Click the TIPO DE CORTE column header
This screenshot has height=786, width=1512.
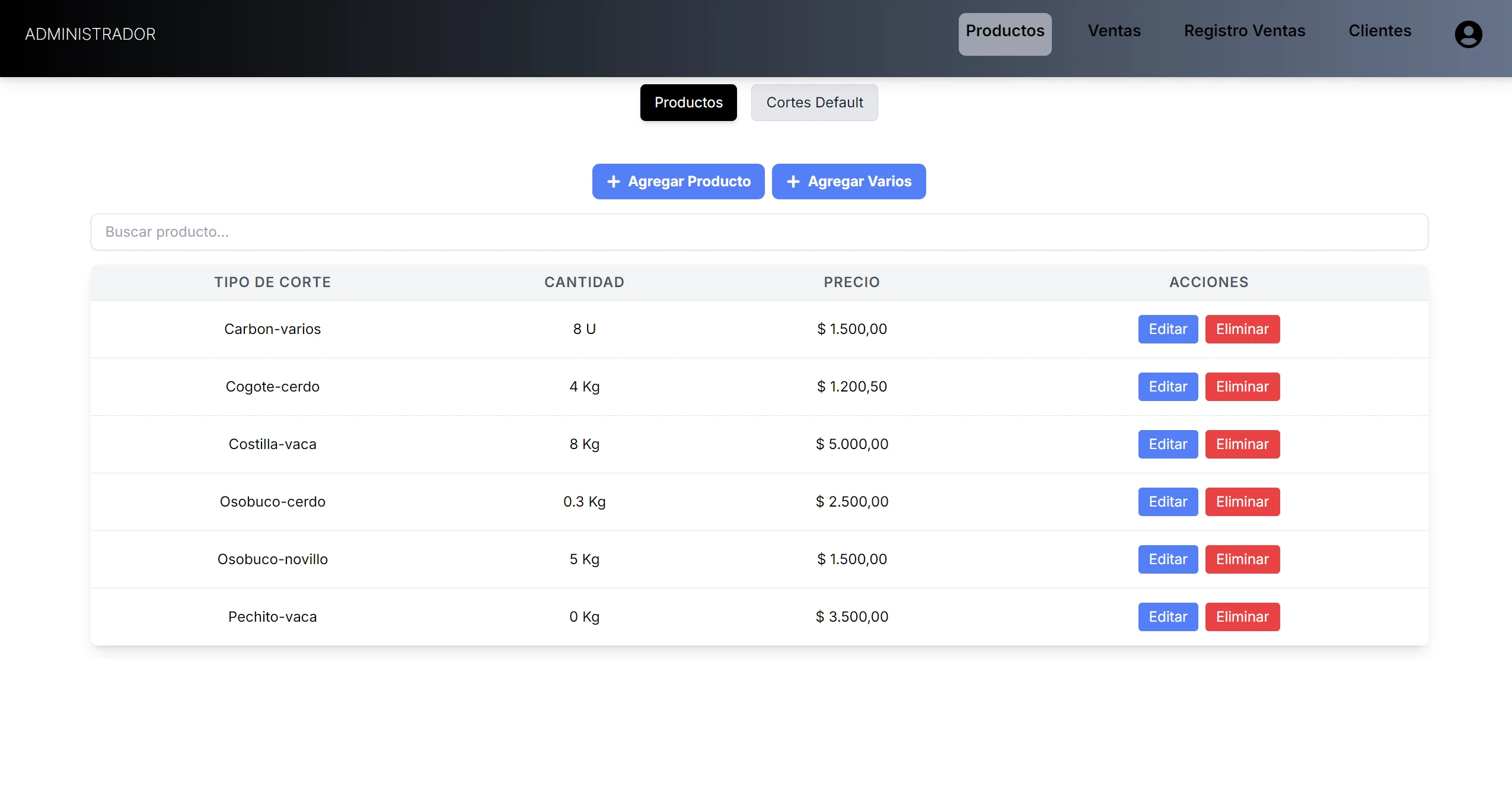273,282
